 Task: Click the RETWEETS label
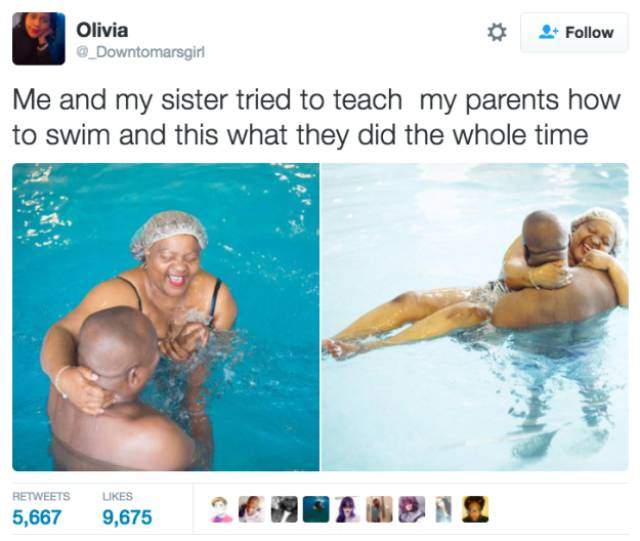pos(41,496)
